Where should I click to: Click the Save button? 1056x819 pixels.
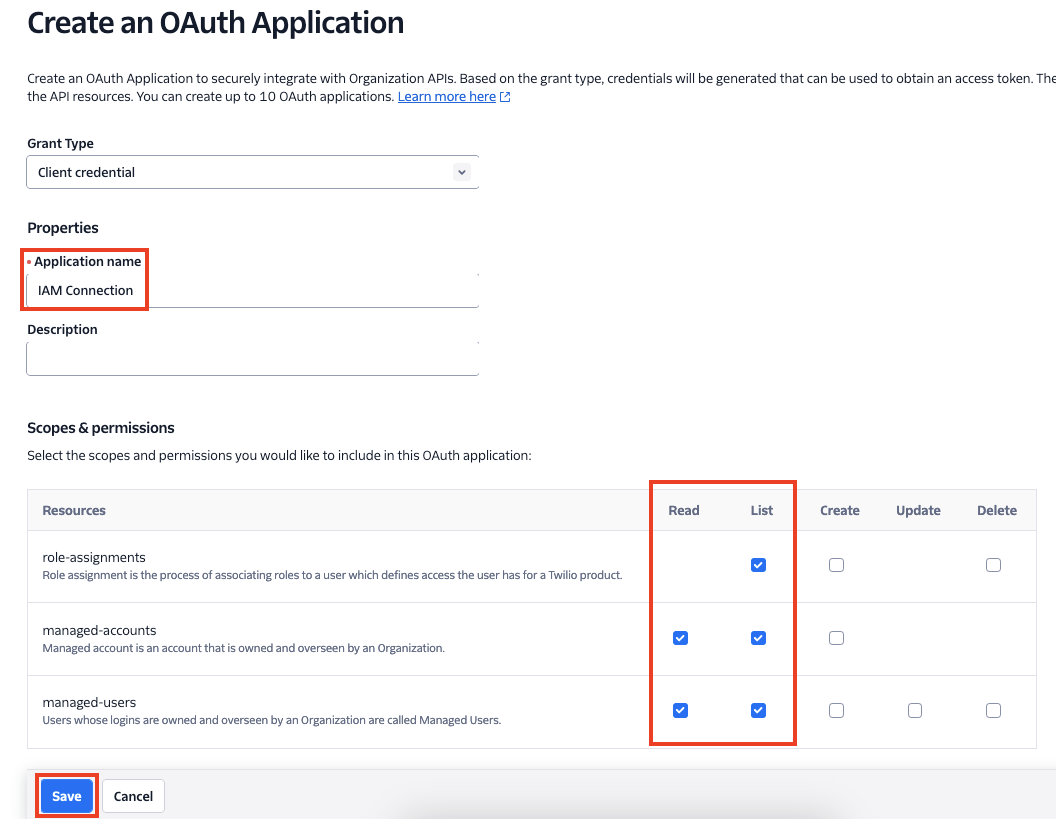(x=66, y=796)
